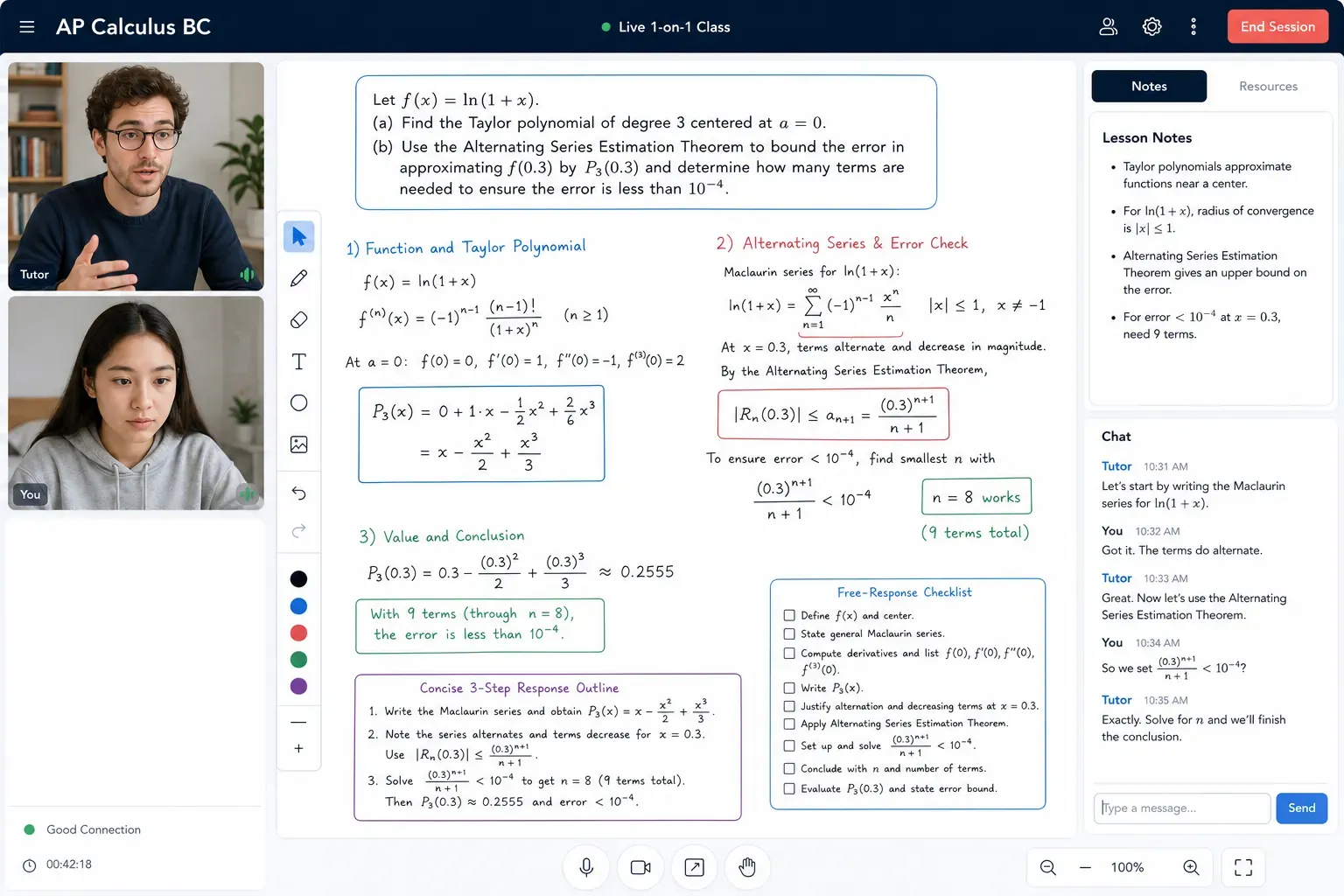Viewport: 1344px width, 896px height.
Task: Focus the chat message input field
Action: [x=1181, y=808]
